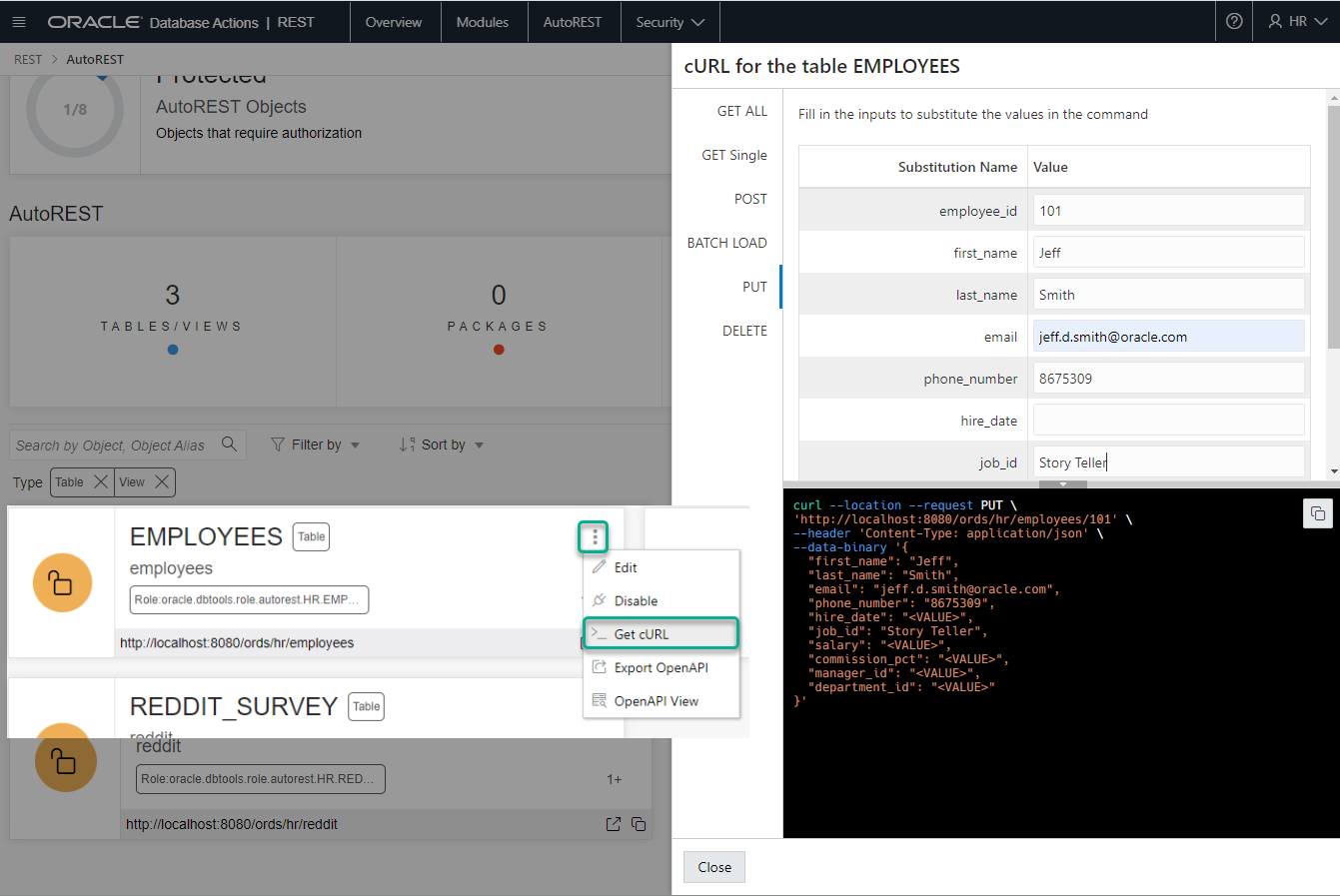The height and width of the screenshot is (896, 1340).
Task: Edit the job_id value field
Action: coord(1168,462)
